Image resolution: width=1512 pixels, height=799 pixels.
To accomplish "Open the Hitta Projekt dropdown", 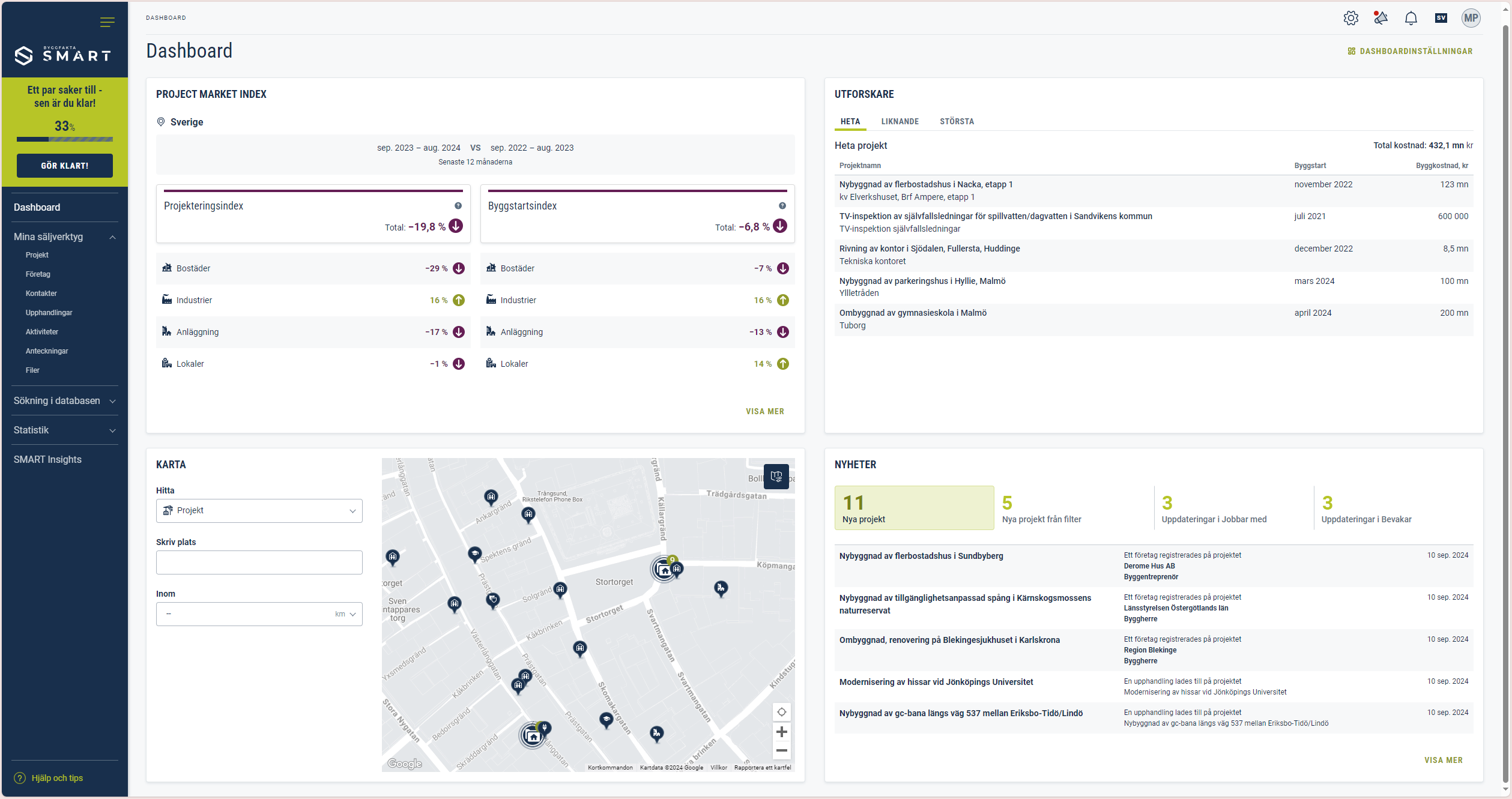I will tap(259, 511).
